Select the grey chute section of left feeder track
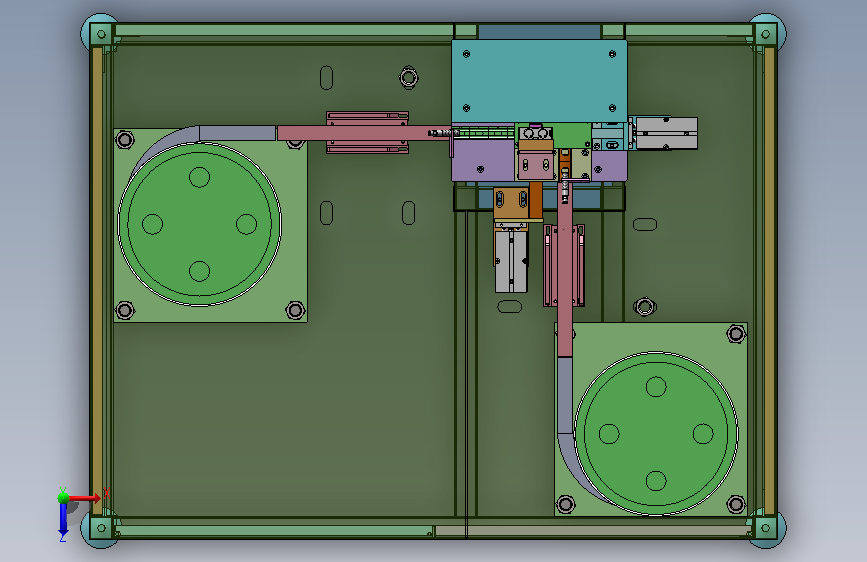 click(237, 133)
